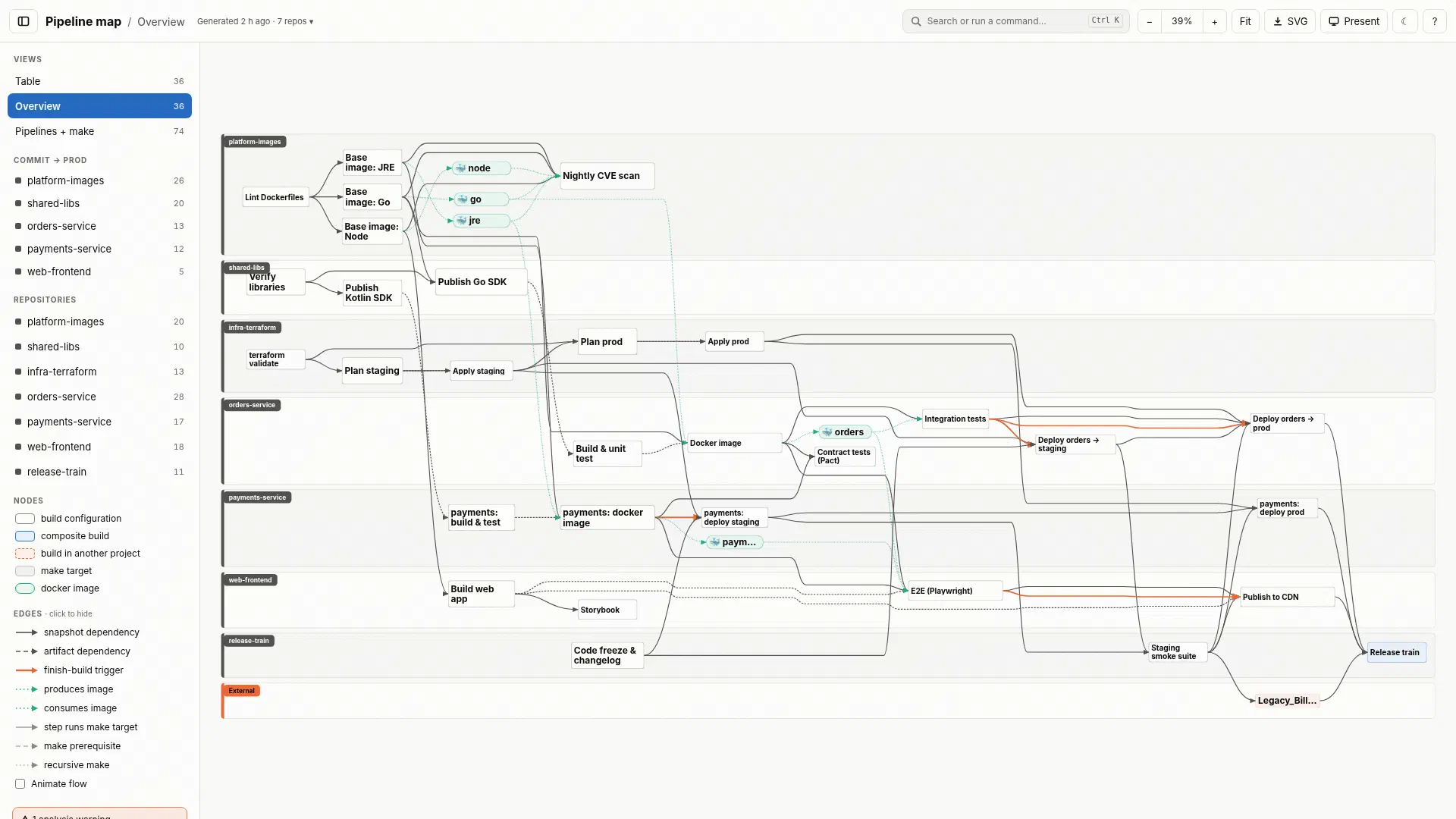Select infra-terraform under Repositories
The image size is (1456, 819).
(x=99, y=372)
